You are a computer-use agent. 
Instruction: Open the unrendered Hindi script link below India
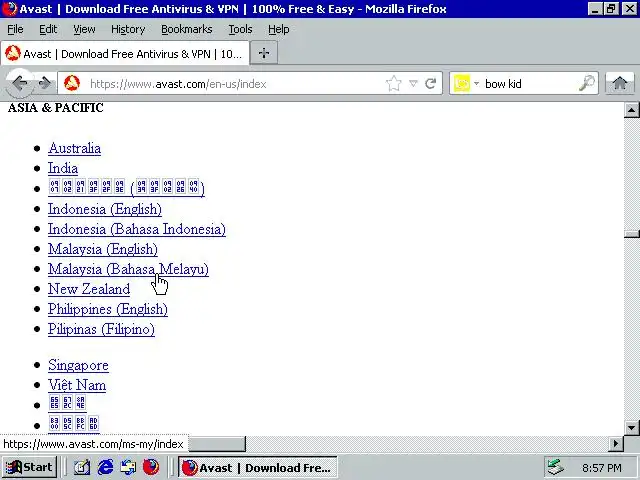click(126, 188)
